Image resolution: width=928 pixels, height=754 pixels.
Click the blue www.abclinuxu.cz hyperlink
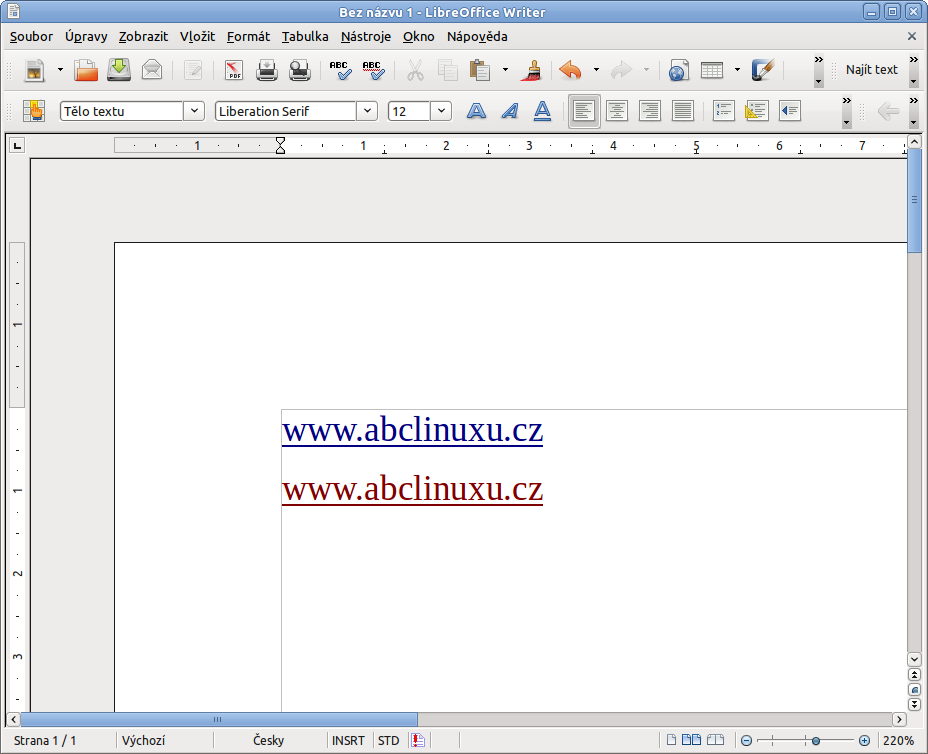(x=412, y=430)
